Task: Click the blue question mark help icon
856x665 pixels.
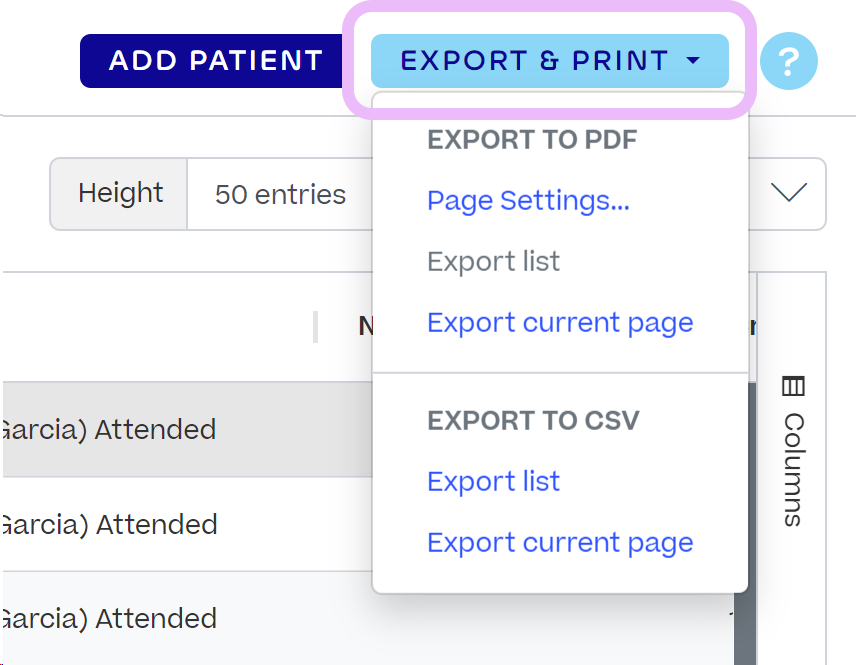Action: click(x=788, y=62)
